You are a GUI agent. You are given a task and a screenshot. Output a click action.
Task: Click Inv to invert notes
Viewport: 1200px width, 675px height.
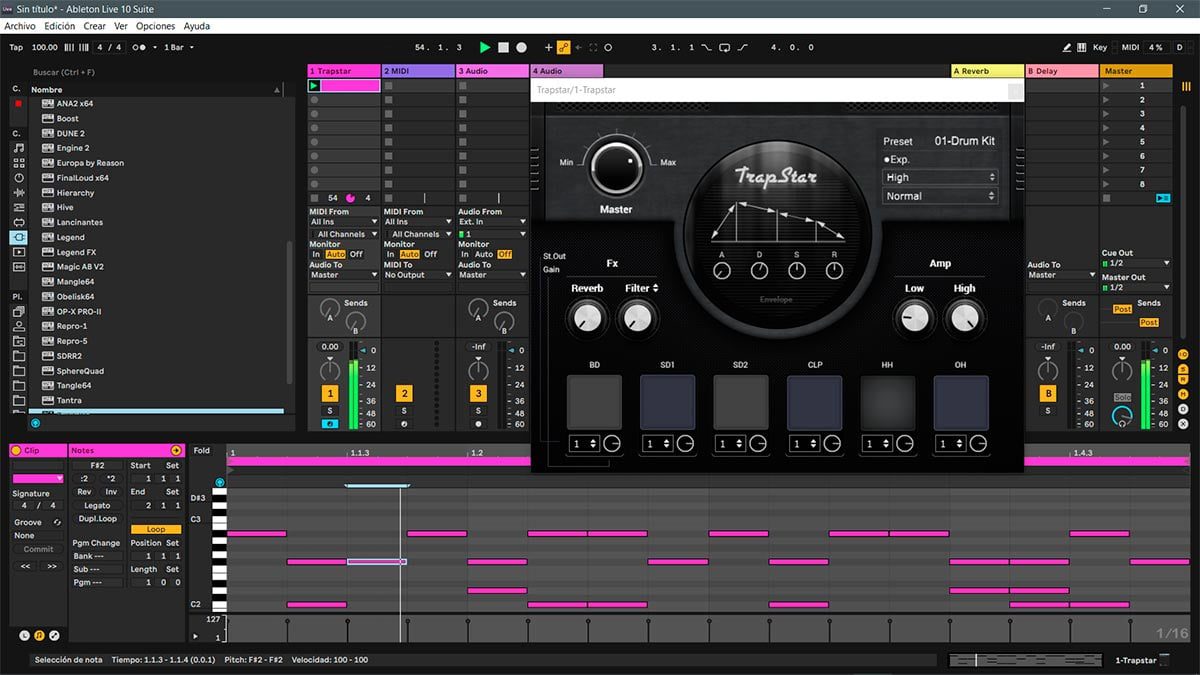click(x=110, y=492)
